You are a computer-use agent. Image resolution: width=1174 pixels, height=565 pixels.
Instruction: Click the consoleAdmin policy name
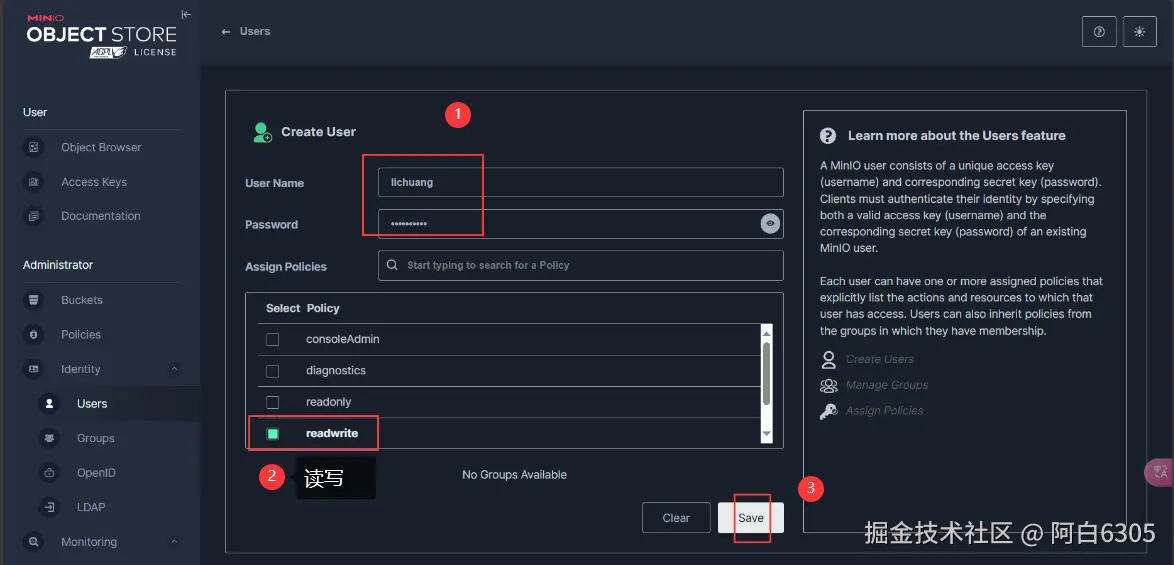click(343, 340)
